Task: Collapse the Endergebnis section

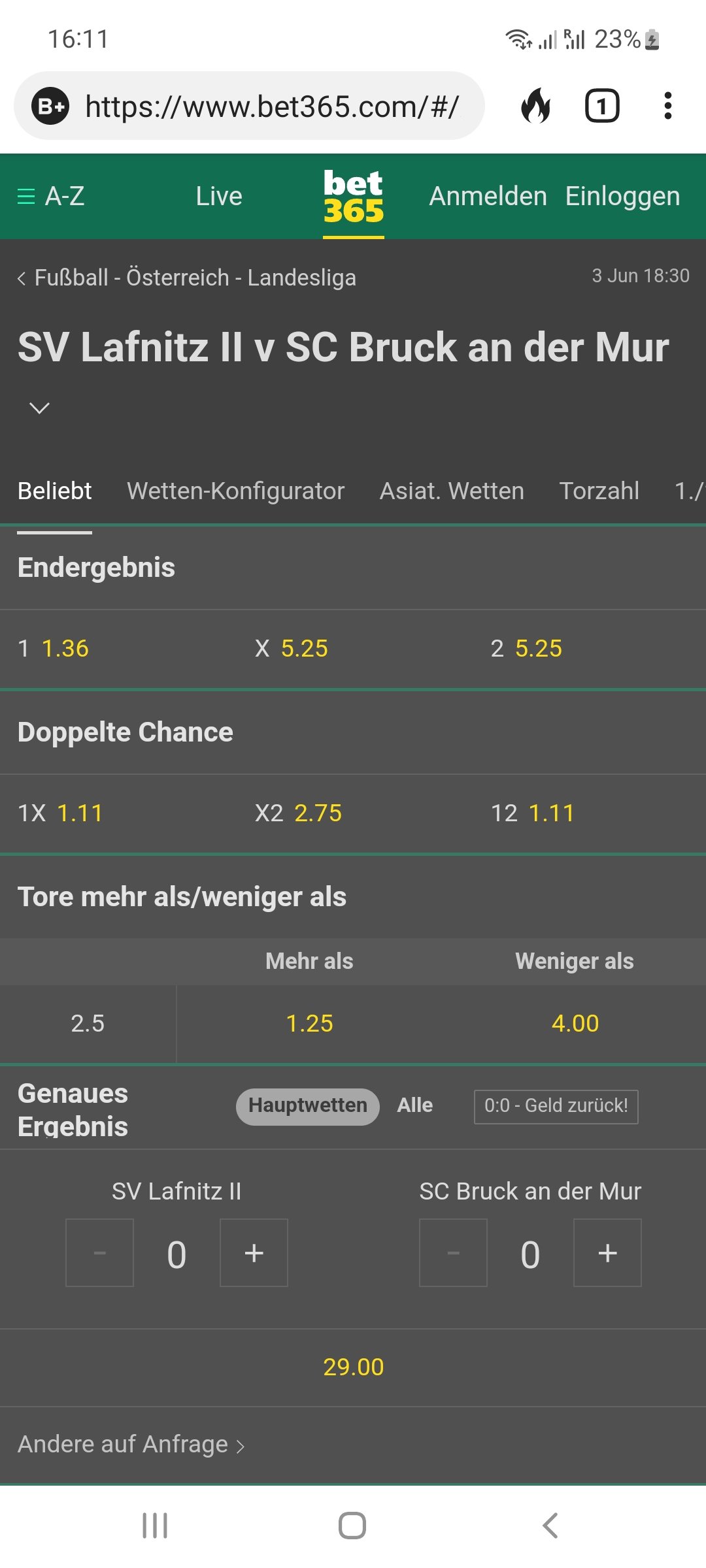Action: coord(353,568)
